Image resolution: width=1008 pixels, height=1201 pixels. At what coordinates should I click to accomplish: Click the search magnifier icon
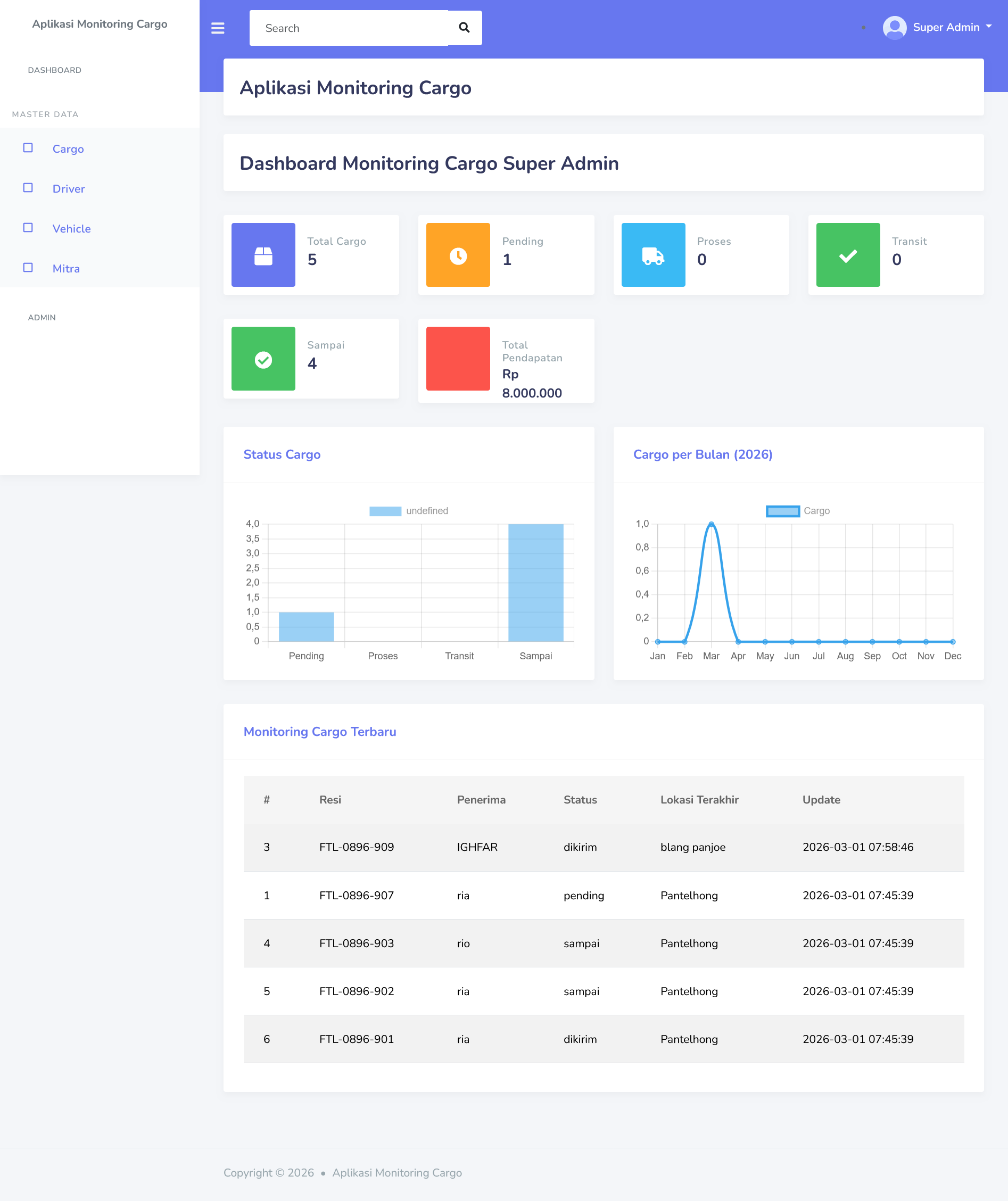click(464, 28)
